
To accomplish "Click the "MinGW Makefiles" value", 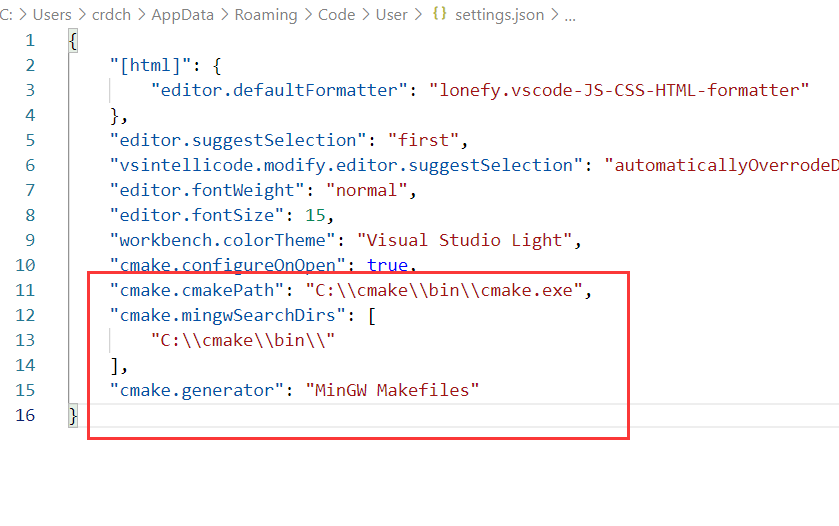I will pos(392,390).
